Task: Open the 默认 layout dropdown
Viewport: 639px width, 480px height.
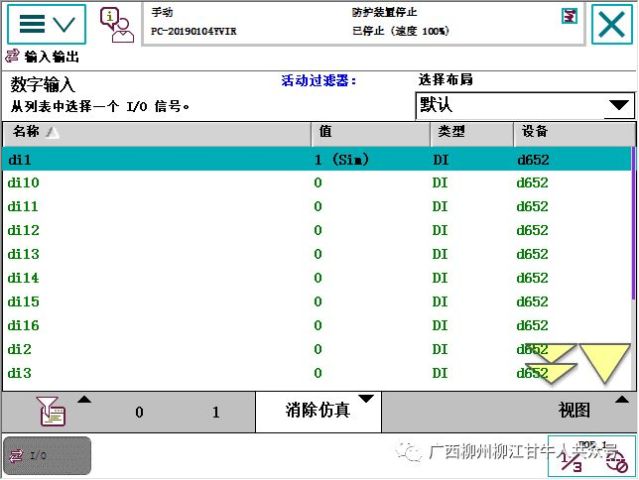Action: click(x=525, y=106)
